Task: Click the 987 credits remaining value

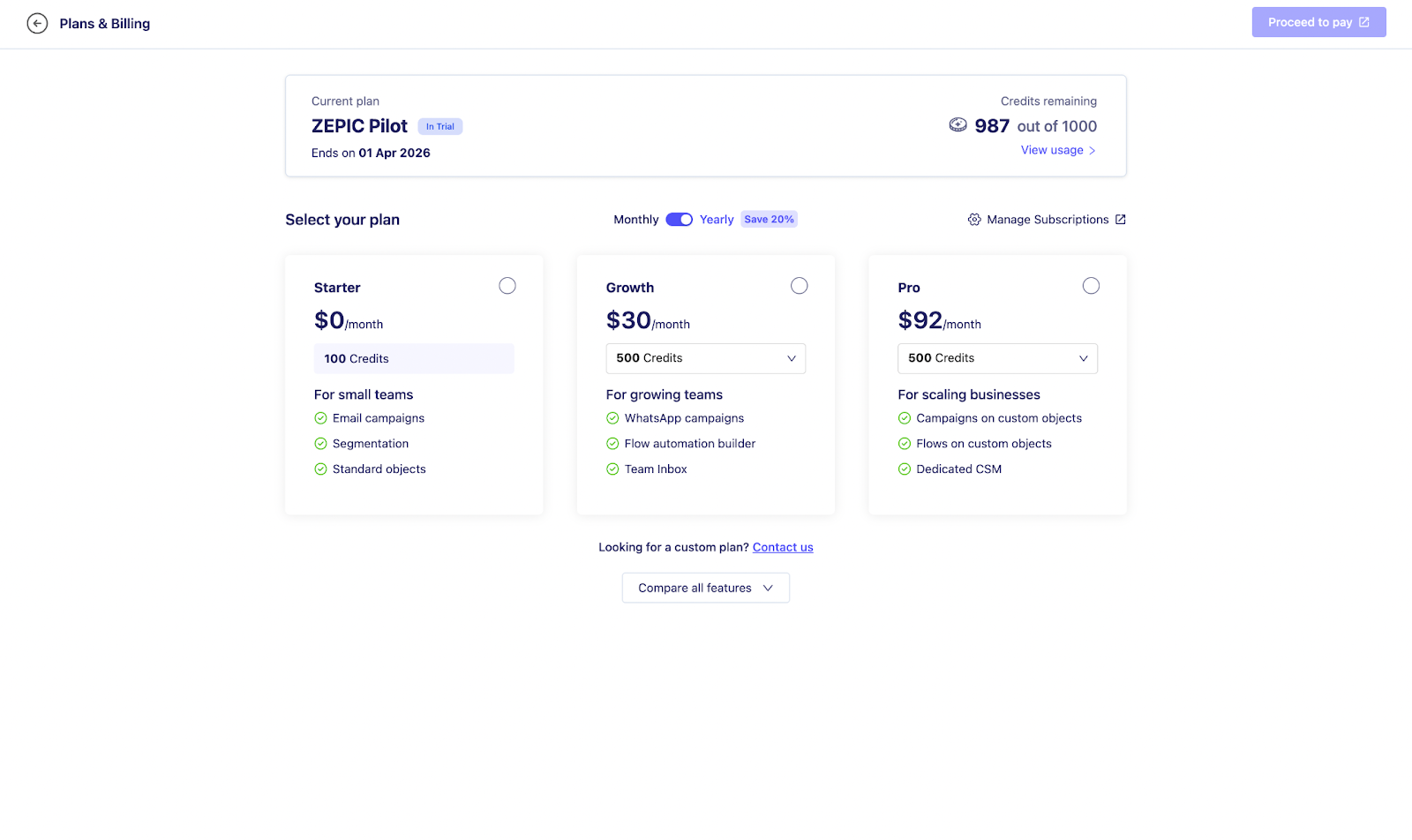Action: (x=992, y=126)
